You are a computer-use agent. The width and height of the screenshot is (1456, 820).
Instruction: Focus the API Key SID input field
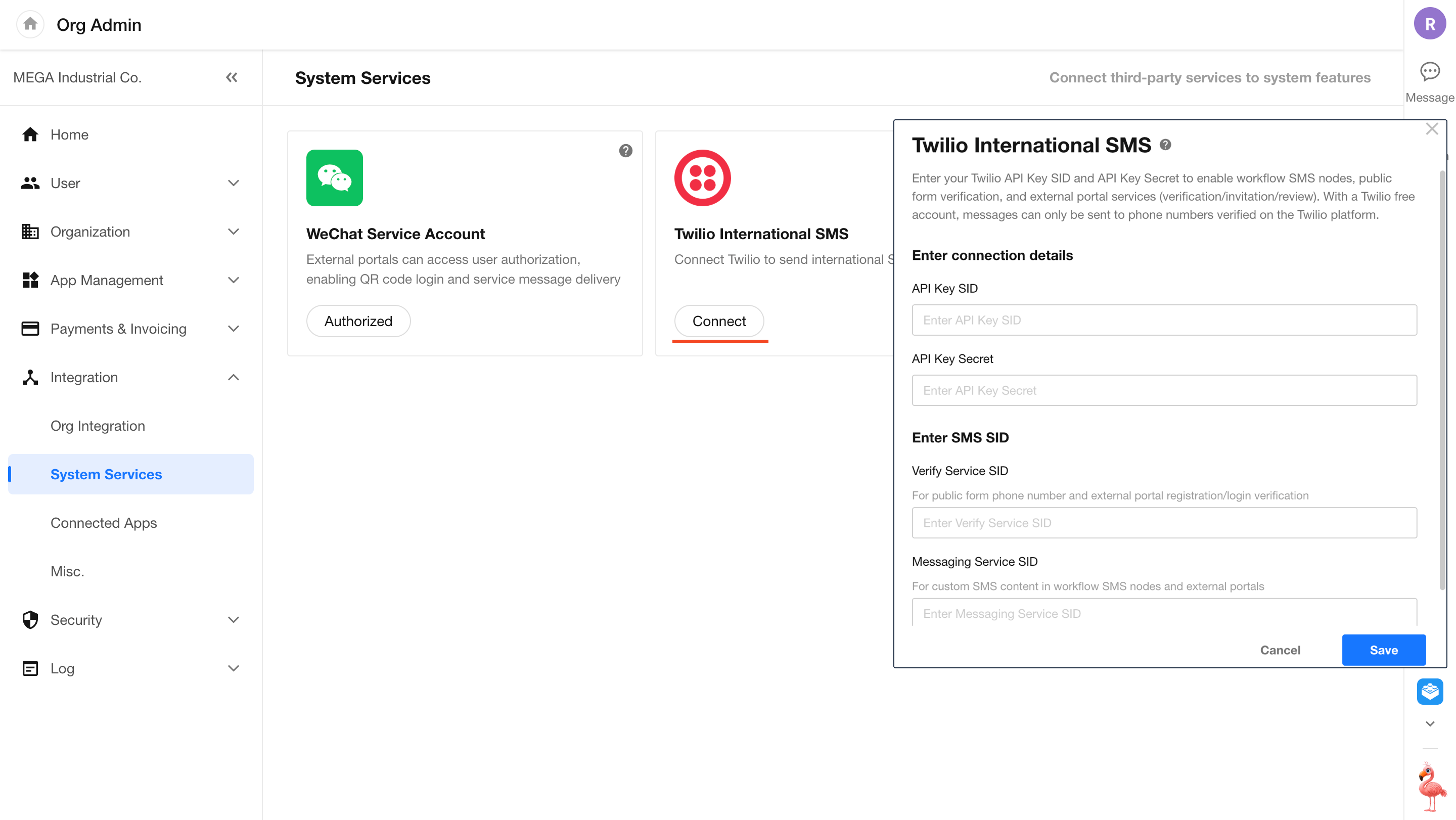pyautogui.click(x=1164, y=320)
